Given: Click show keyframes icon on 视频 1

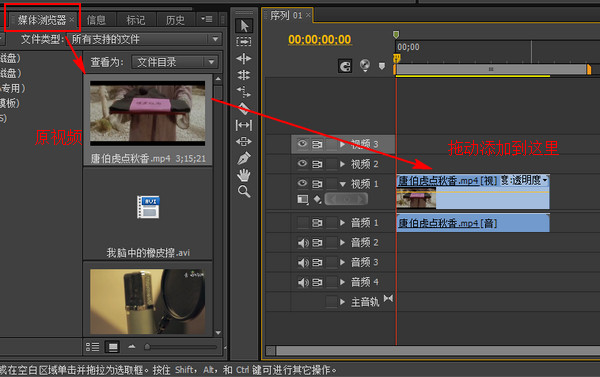Looking at the screenshot, I should (x=317, y=199).
